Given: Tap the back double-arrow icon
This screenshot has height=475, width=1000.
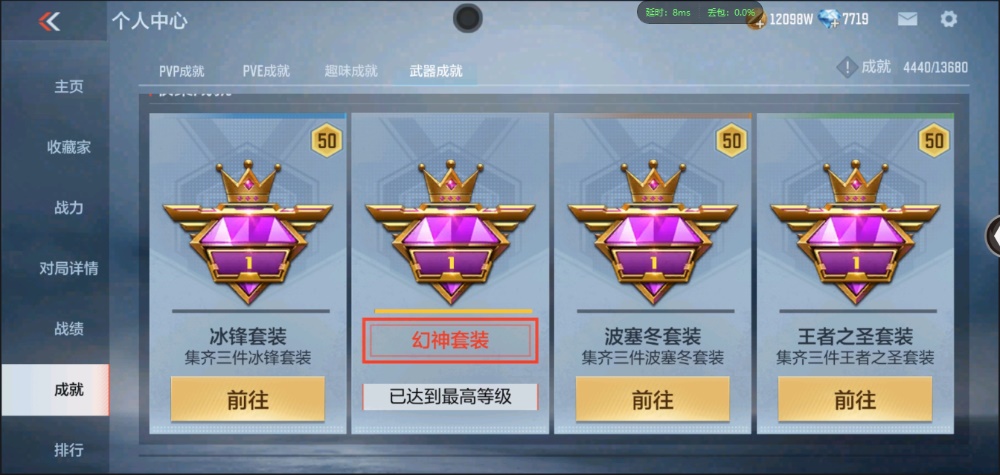Looking at the screenshot, I should pyautogui.click(x=49, y=21).
